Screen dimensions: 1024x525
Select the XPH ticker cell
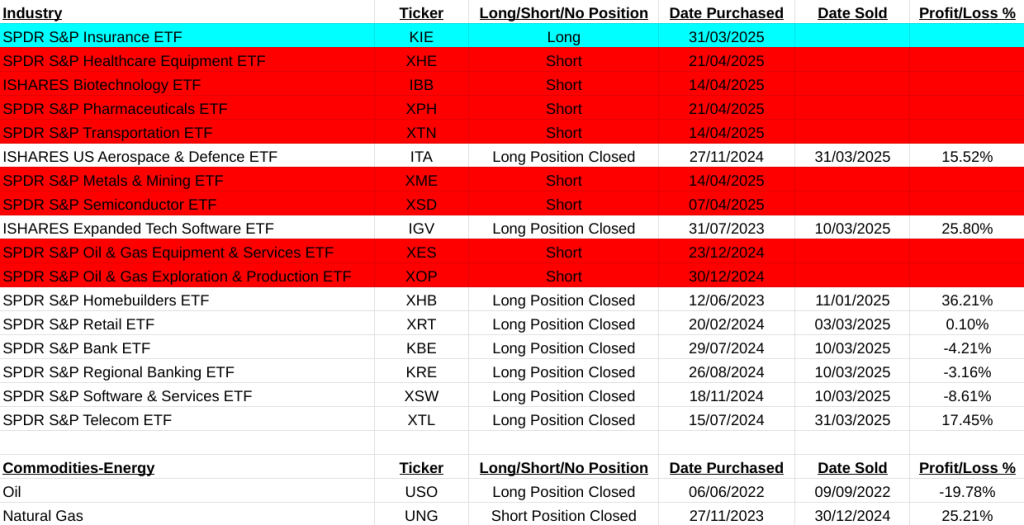click(x=421, y=109)
